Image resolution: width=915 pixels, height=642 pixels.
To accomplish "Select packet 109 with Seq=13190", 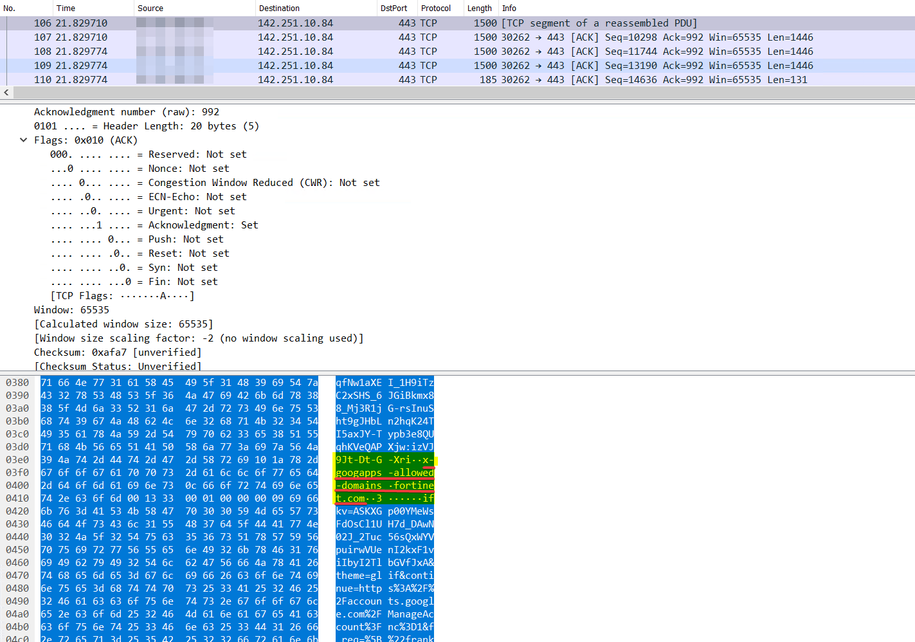I will 458,65.
